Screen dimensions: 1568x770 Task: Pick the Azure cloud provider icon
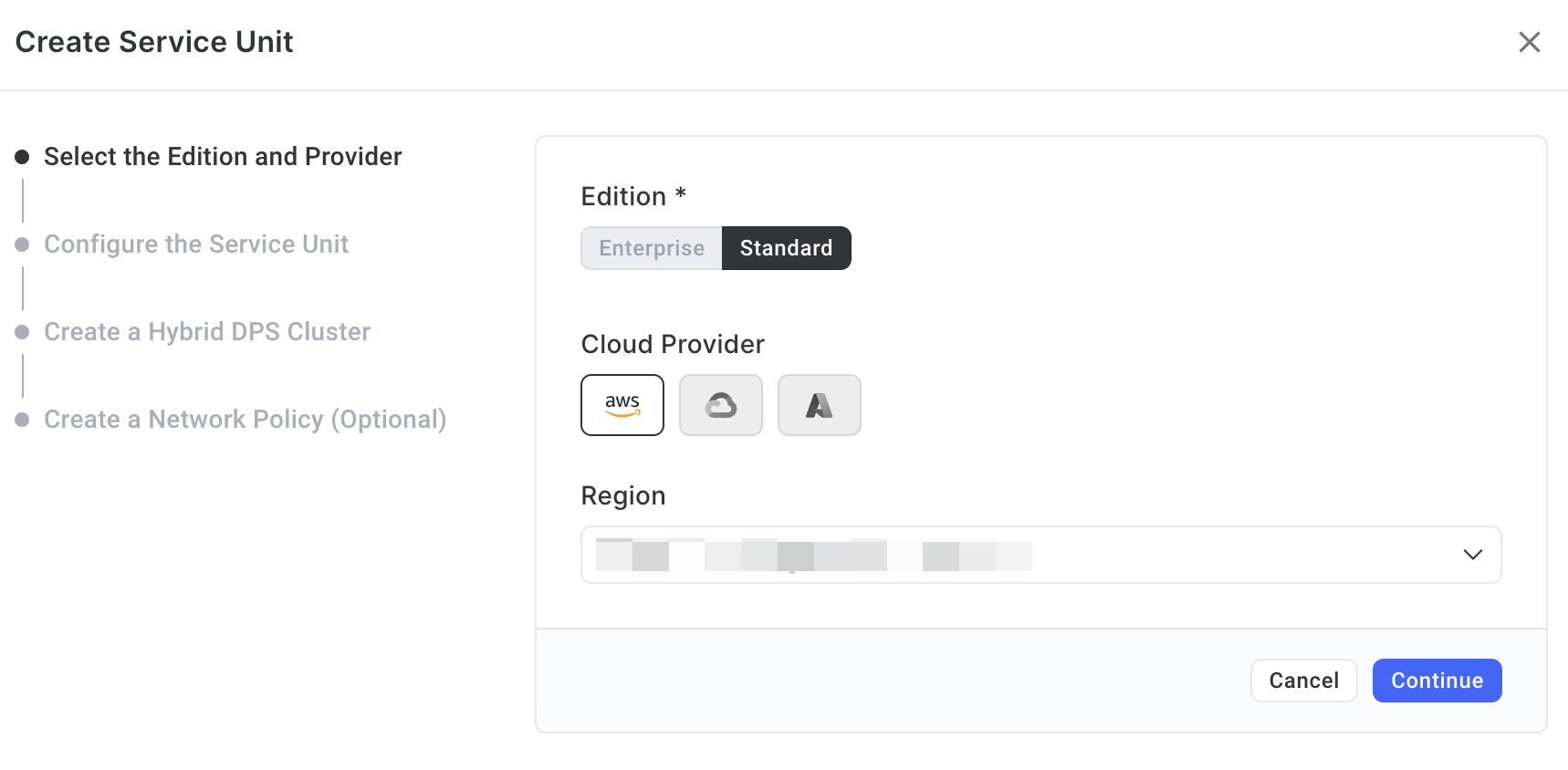[820, 405]
